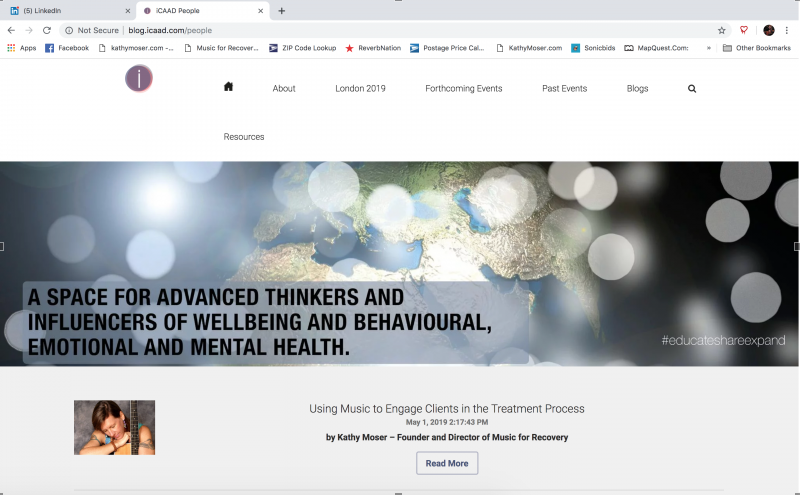Go to the Home icon in navigation
The width and height of the screenshot is (800, 495).
[228, 87]
